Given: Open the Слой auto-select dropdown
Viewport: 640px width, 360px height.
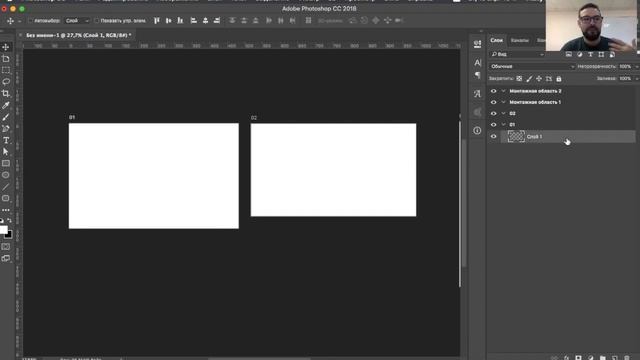Looking at the screenshot, I should (x=77, y=20).
